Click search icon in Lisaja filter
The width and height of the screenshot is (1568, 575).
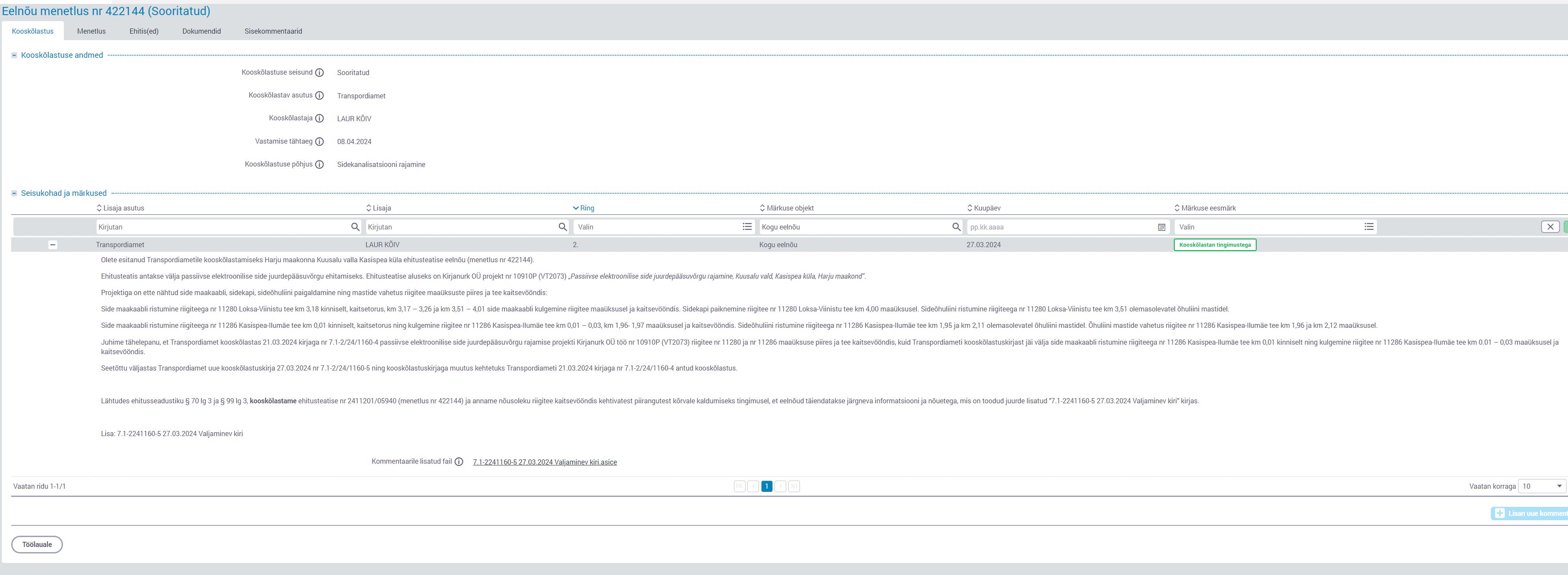563,227
